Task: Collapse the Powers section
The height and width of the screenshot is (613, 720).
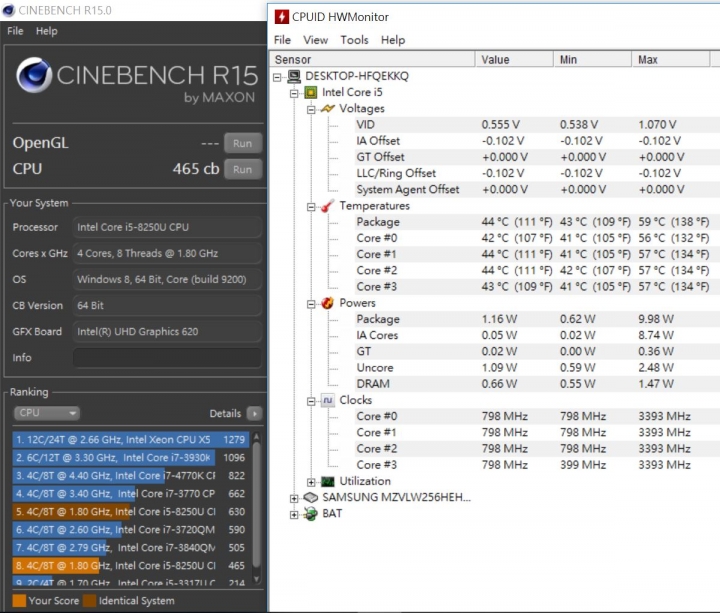Action: [311, 304]
